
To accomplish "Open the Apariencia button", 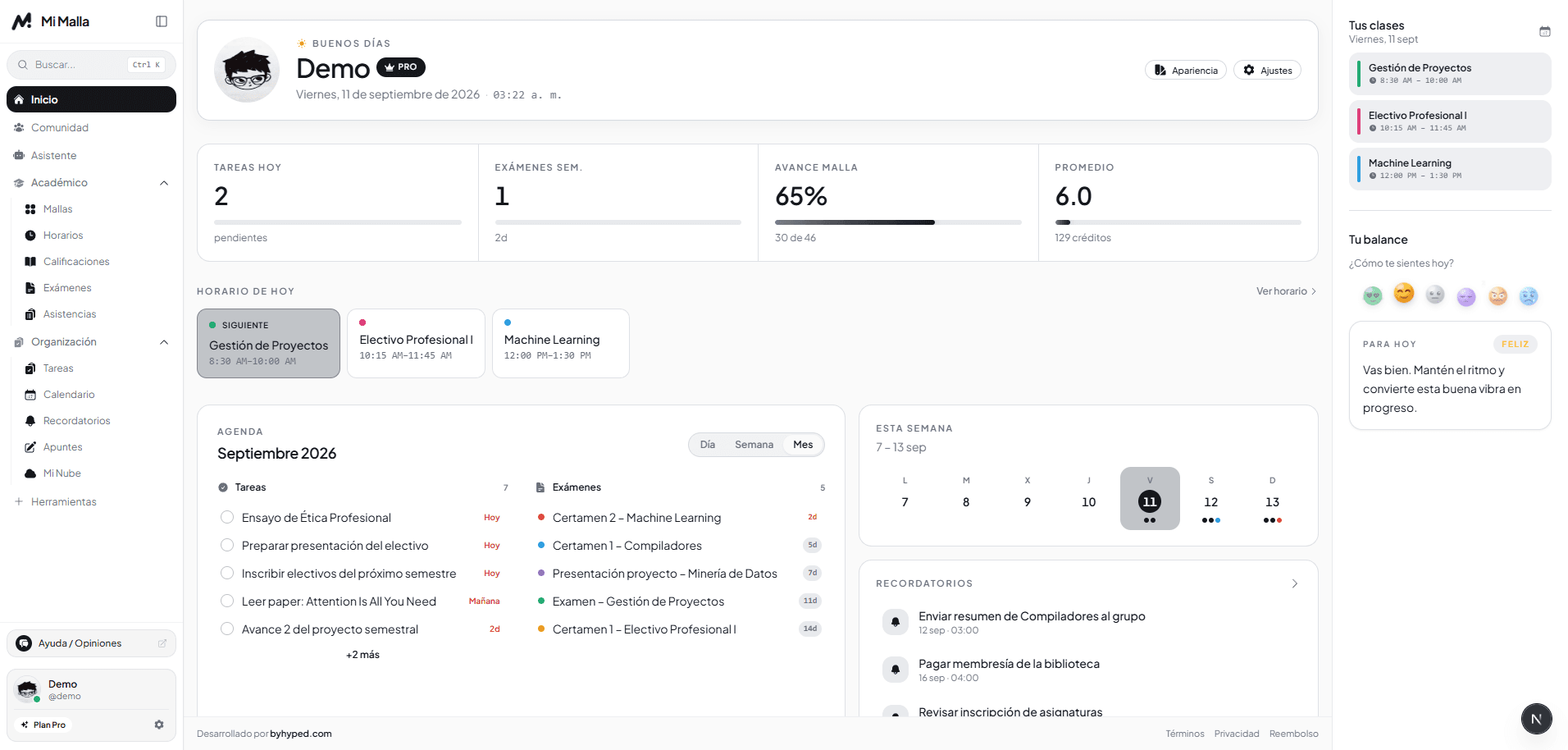I will pyautogui.click(x=1186, y=71).
